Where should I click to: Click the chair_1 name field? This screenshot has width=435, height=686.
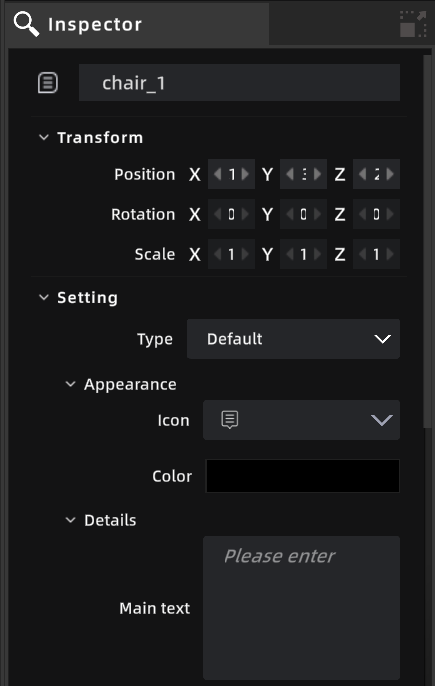point(239,83)
